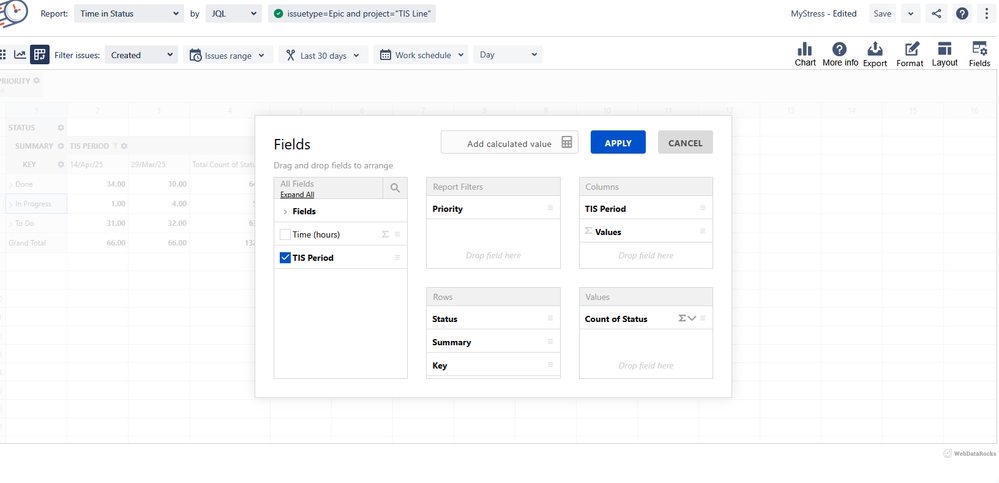Click the gear icon next to KEY header
Screen dimensions: 999x483
(61, 164)
